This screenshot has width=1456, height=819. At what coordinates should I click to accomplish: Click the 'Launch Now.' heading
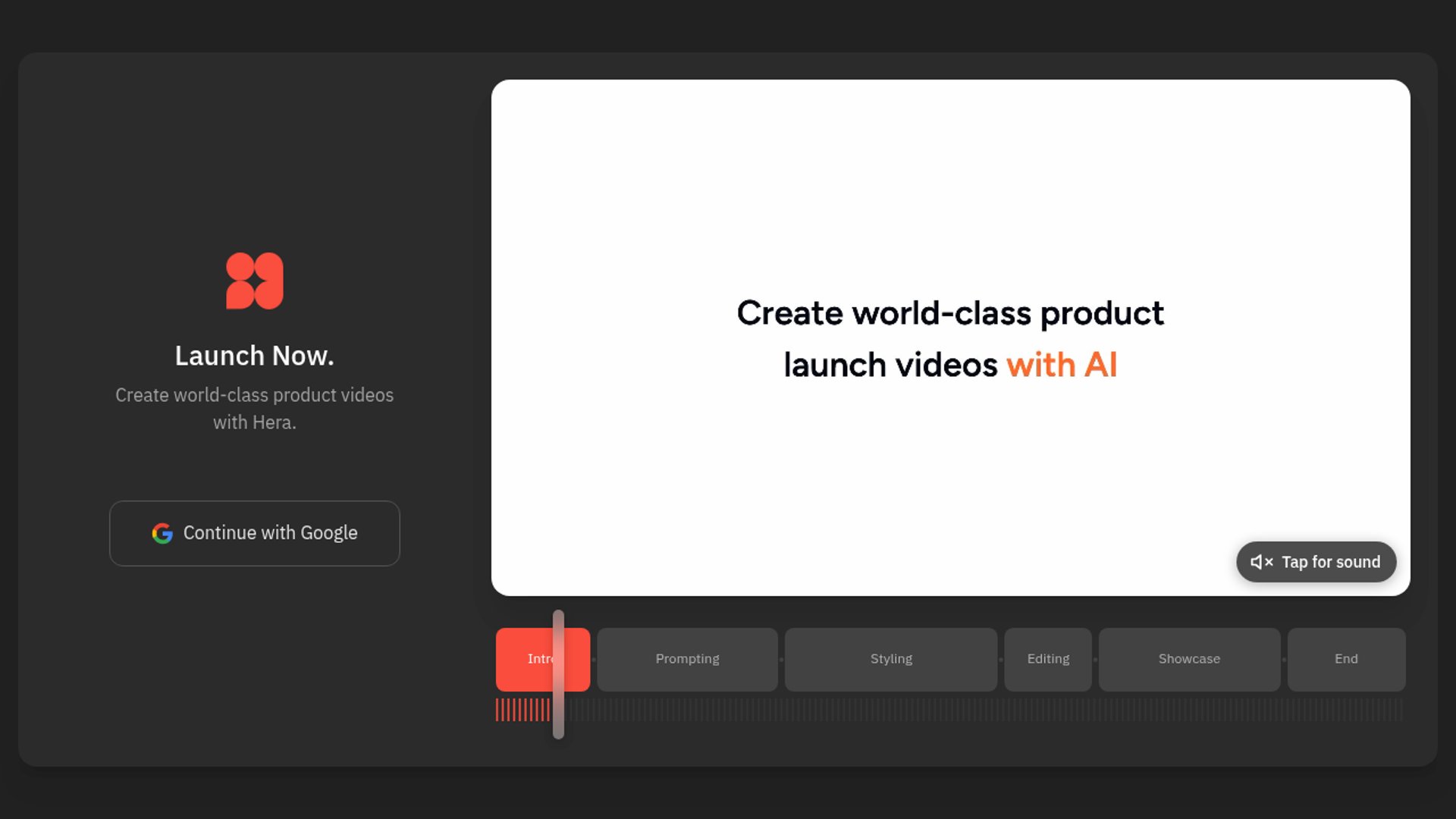tap(254, 356)
